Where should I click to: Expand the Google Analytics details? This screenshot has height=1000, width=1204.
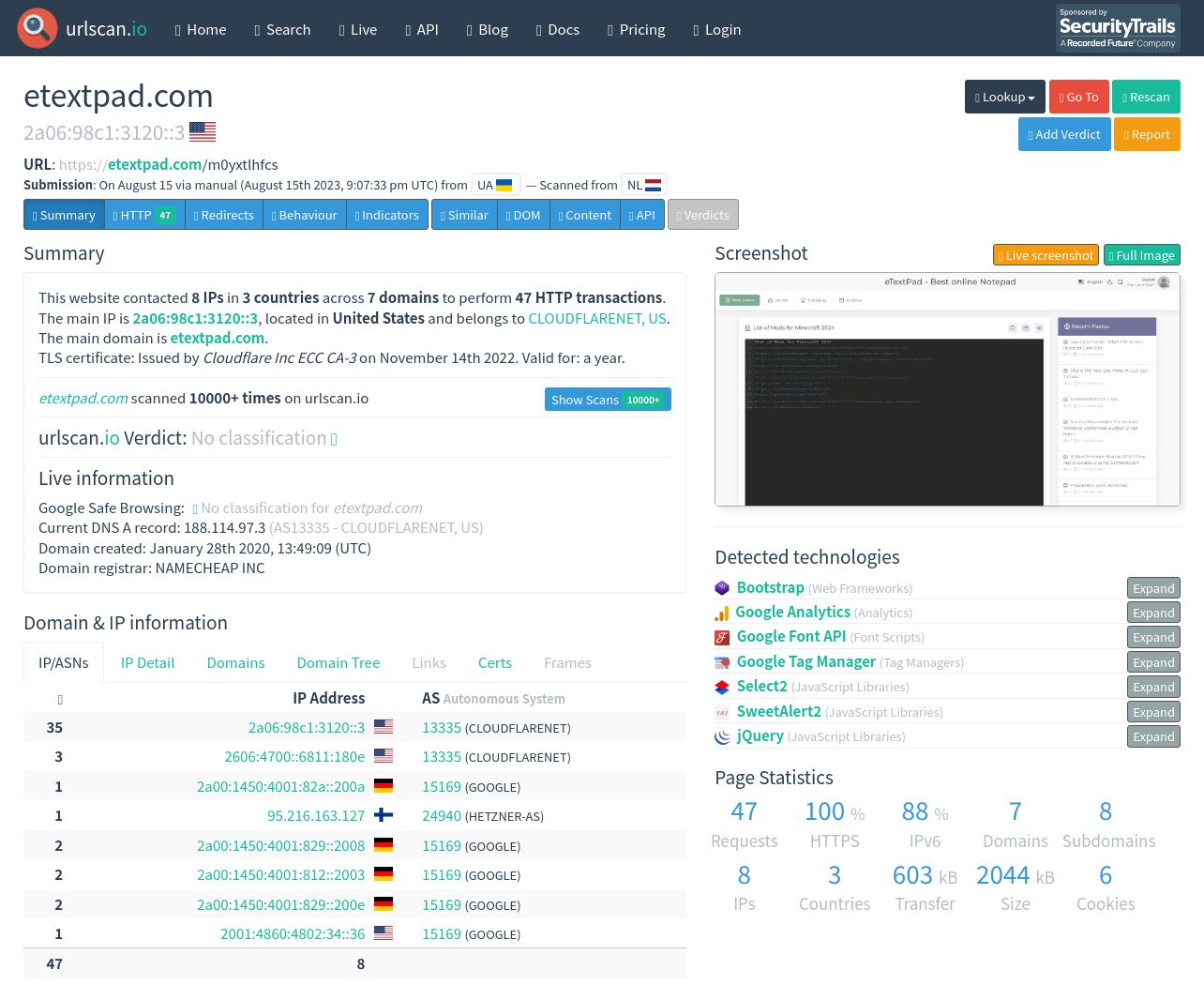click(x=1153, y=613)
